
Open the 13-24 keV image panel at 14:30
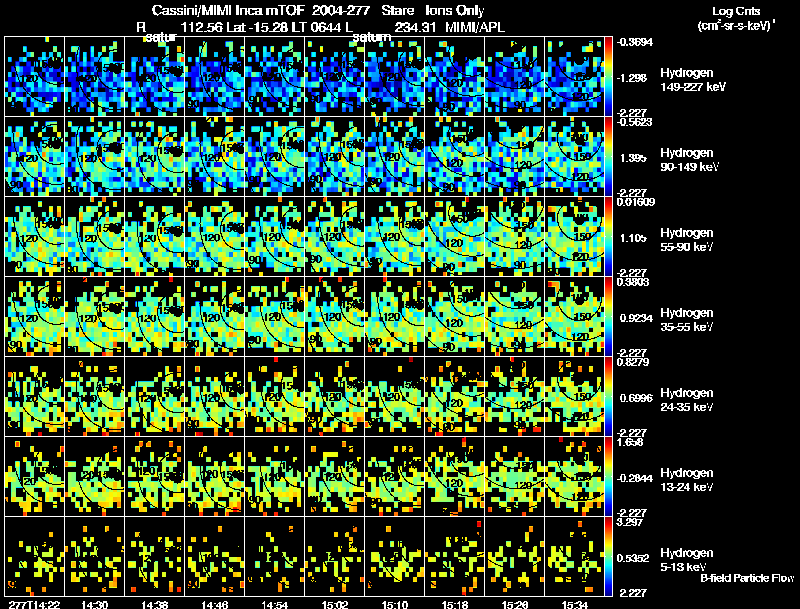point(94,477)
